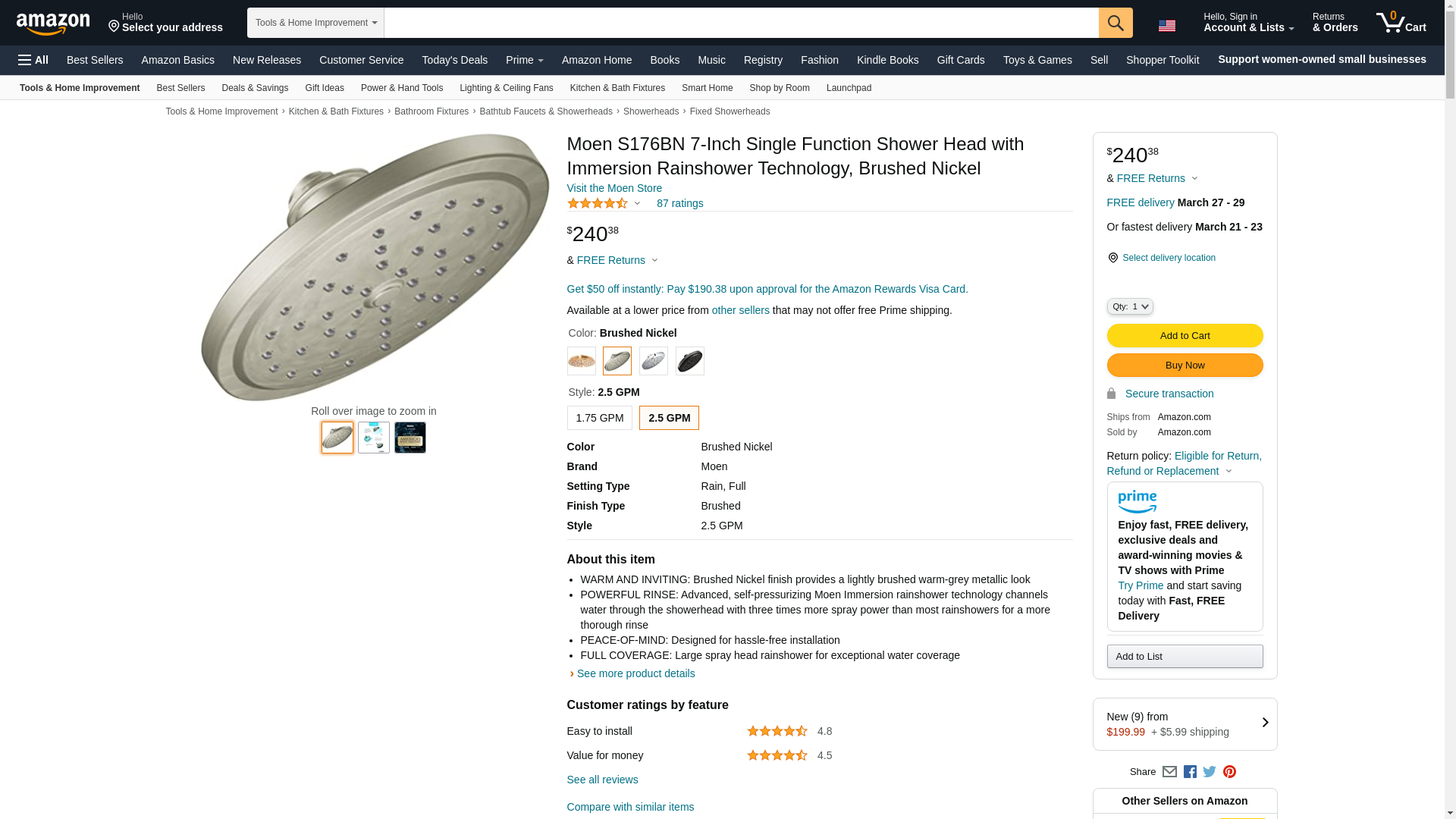Screen dimensions: 1456x819
Task: Click inside the search text field
Action: tap(740, 23)
